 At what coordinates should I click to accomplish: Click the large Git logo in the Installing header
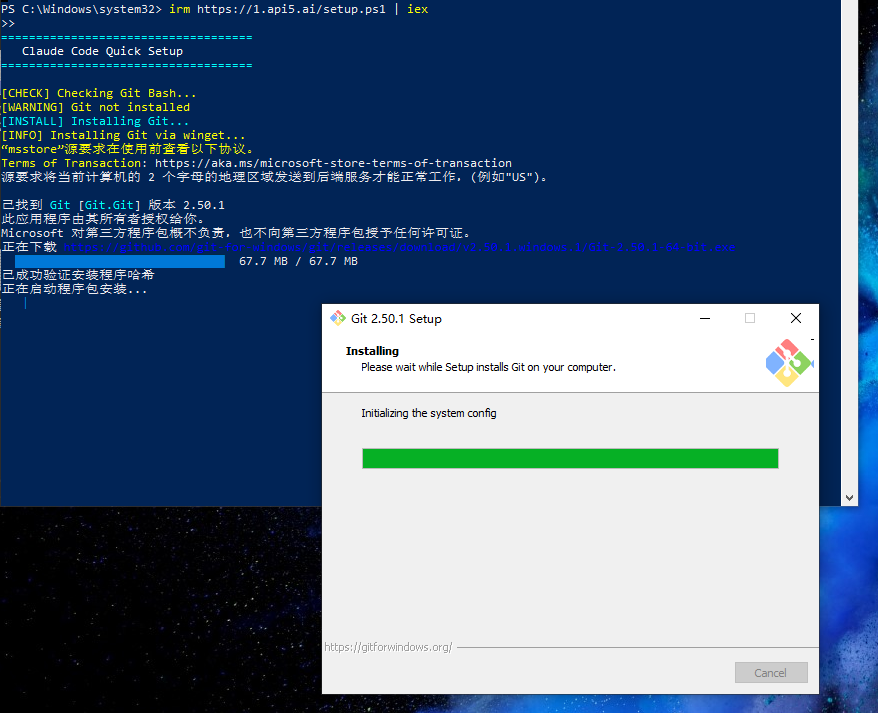pos(789,362)
